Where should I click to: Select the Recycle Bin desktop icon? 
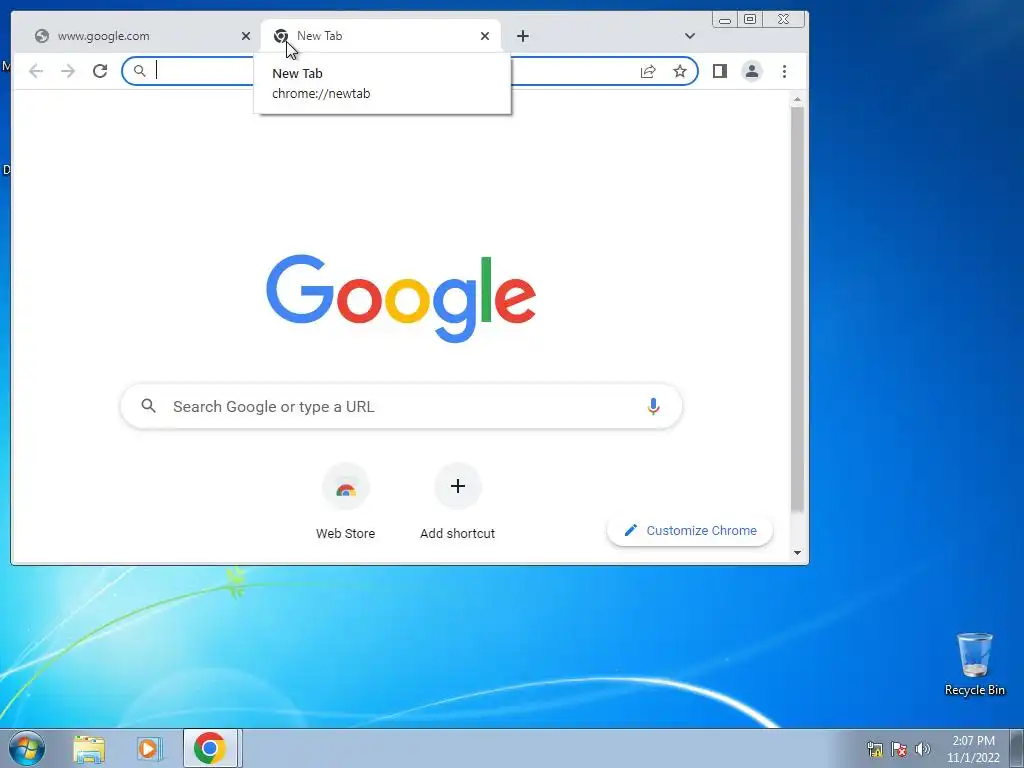974,664
